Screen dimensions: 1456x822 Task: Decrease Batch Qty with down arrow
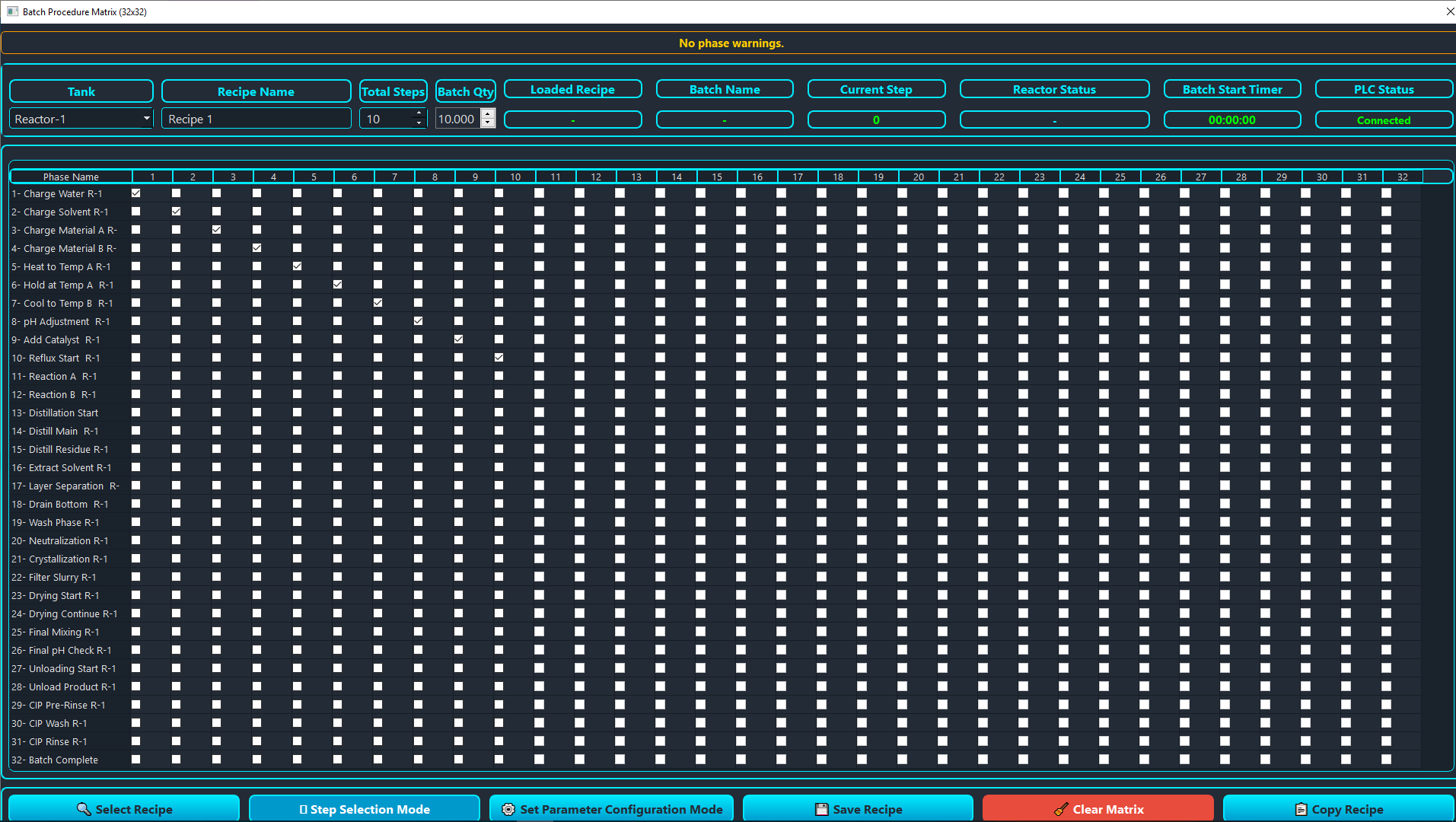pos(488,123)
